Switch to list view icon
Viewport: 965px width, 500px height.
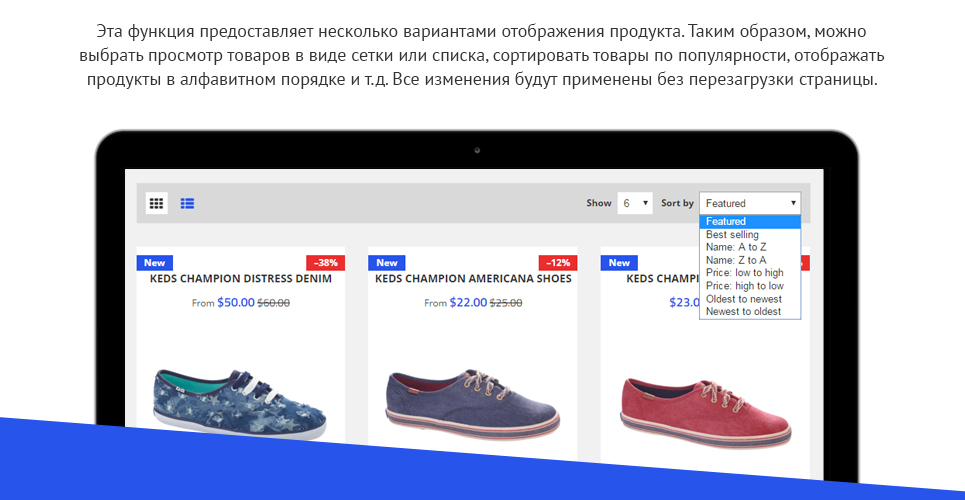[x=187, y=203]
